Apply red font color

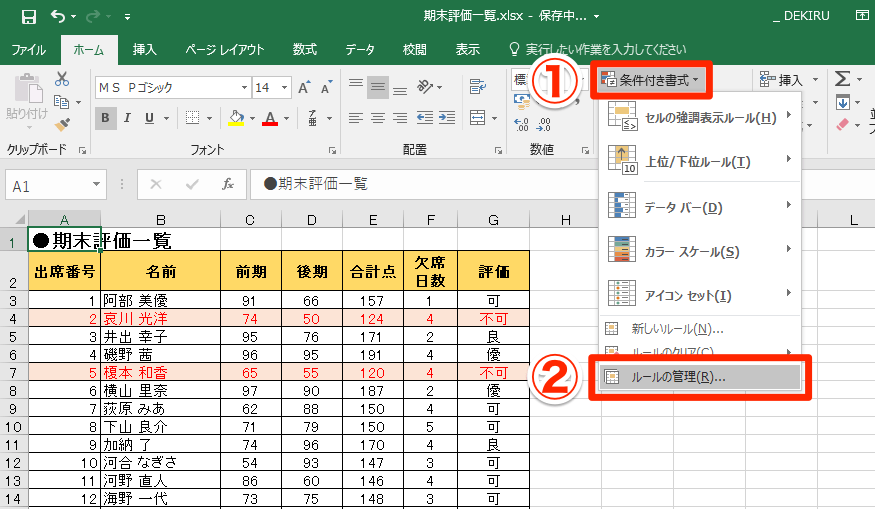(x=270, y=118)
